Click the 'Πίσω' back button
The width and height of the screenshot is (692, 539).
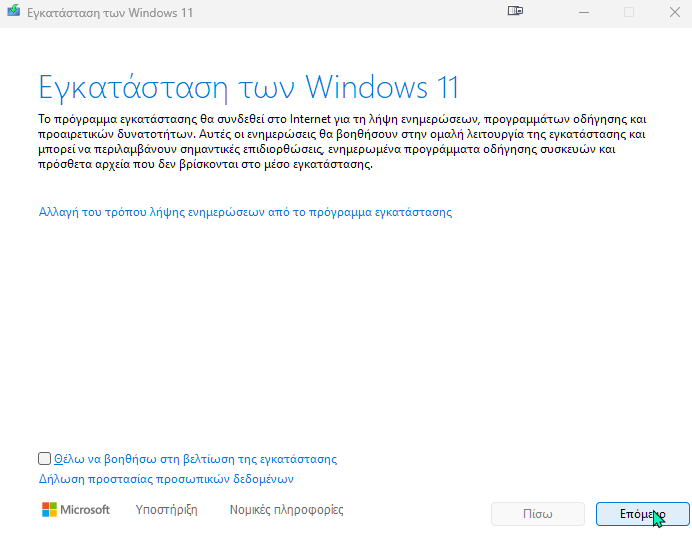[x=538, y=514]
